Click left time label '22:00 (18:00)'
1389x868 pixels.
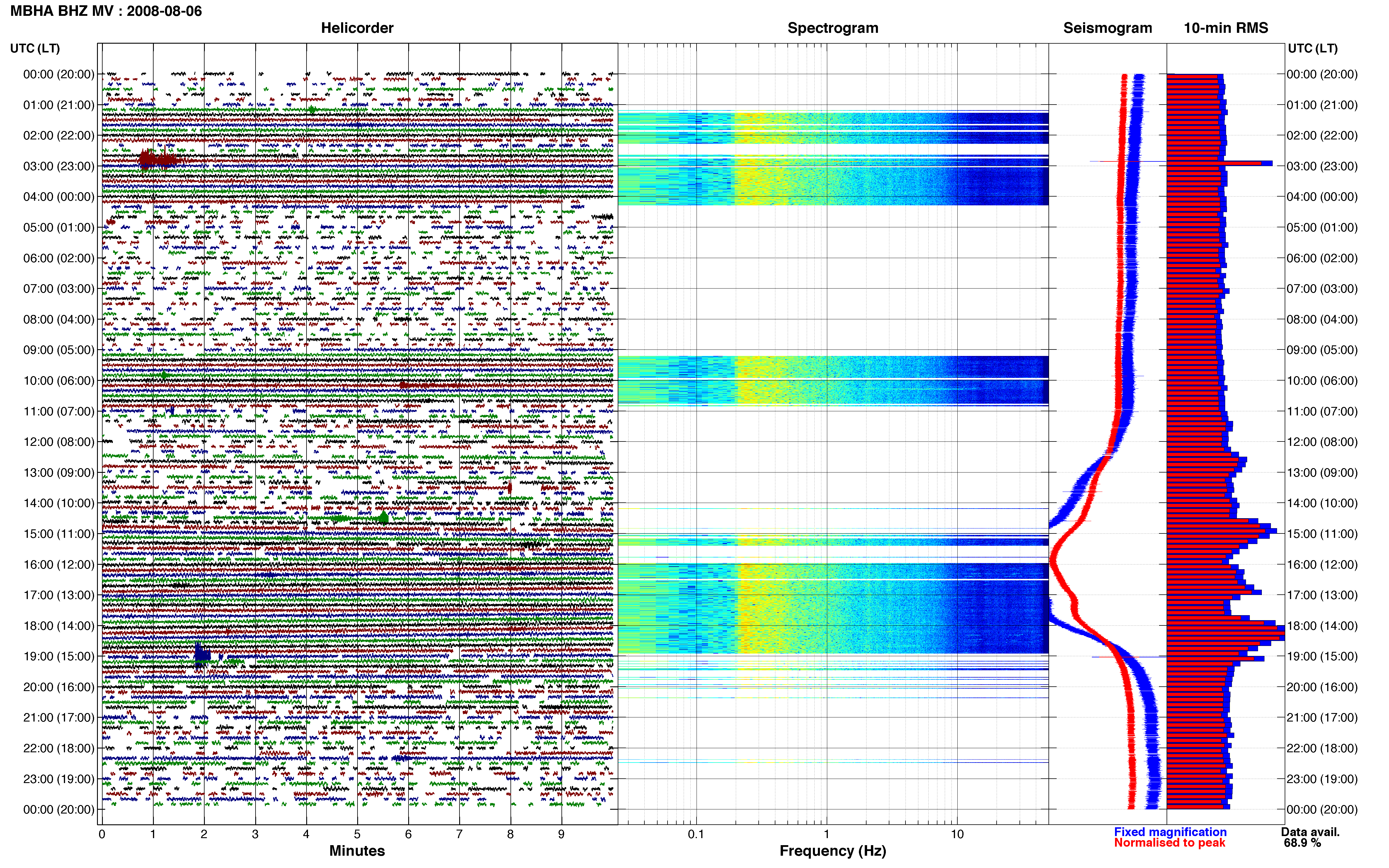59,748
